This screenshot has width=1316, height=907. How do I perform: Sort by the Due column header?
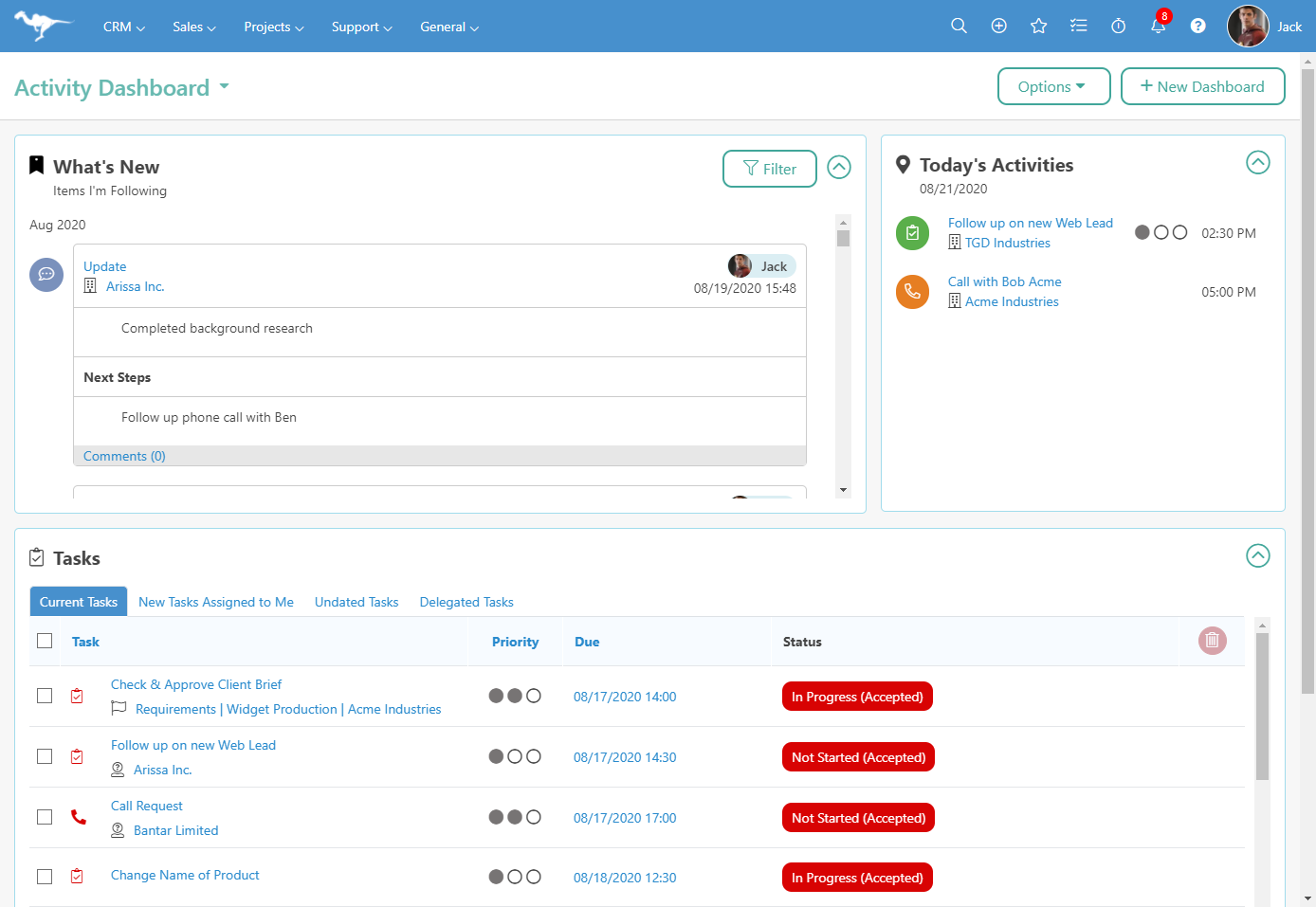(587, 642)
